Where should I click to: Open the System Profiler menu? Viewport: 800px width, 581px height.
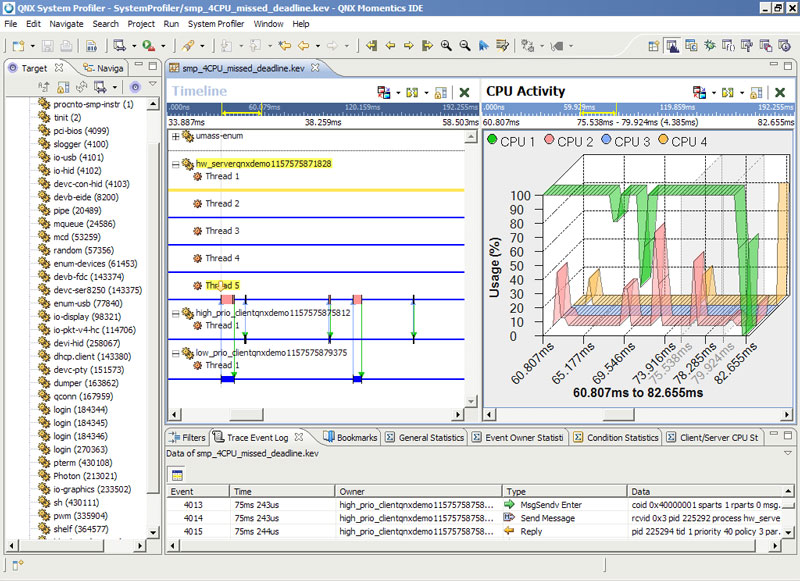coord(216,23)
